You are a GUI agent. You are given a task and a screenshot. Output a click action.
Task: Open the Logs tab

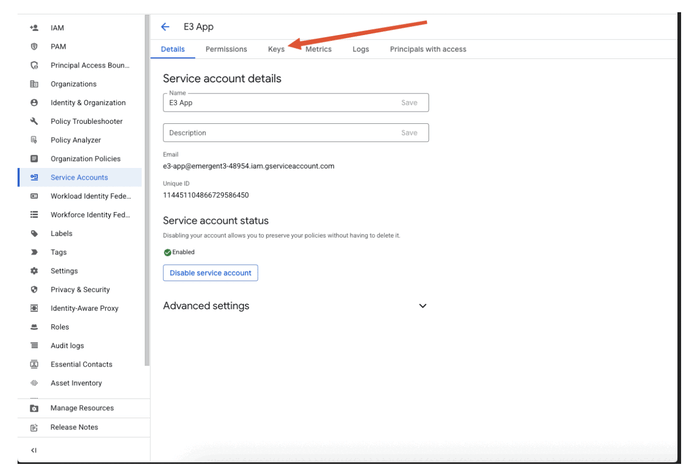click(x=361, y=49)
